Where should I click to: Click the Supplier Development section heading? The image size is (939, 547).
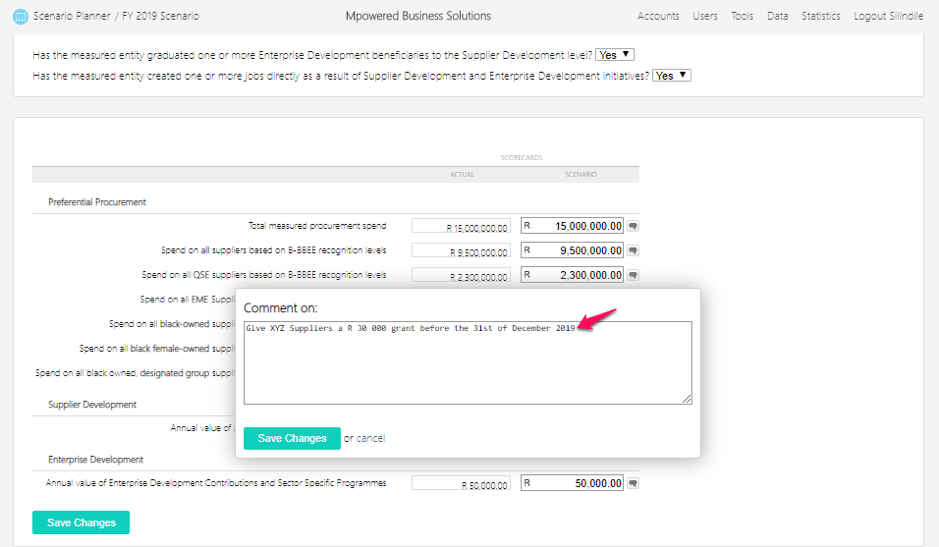[92, 404]
